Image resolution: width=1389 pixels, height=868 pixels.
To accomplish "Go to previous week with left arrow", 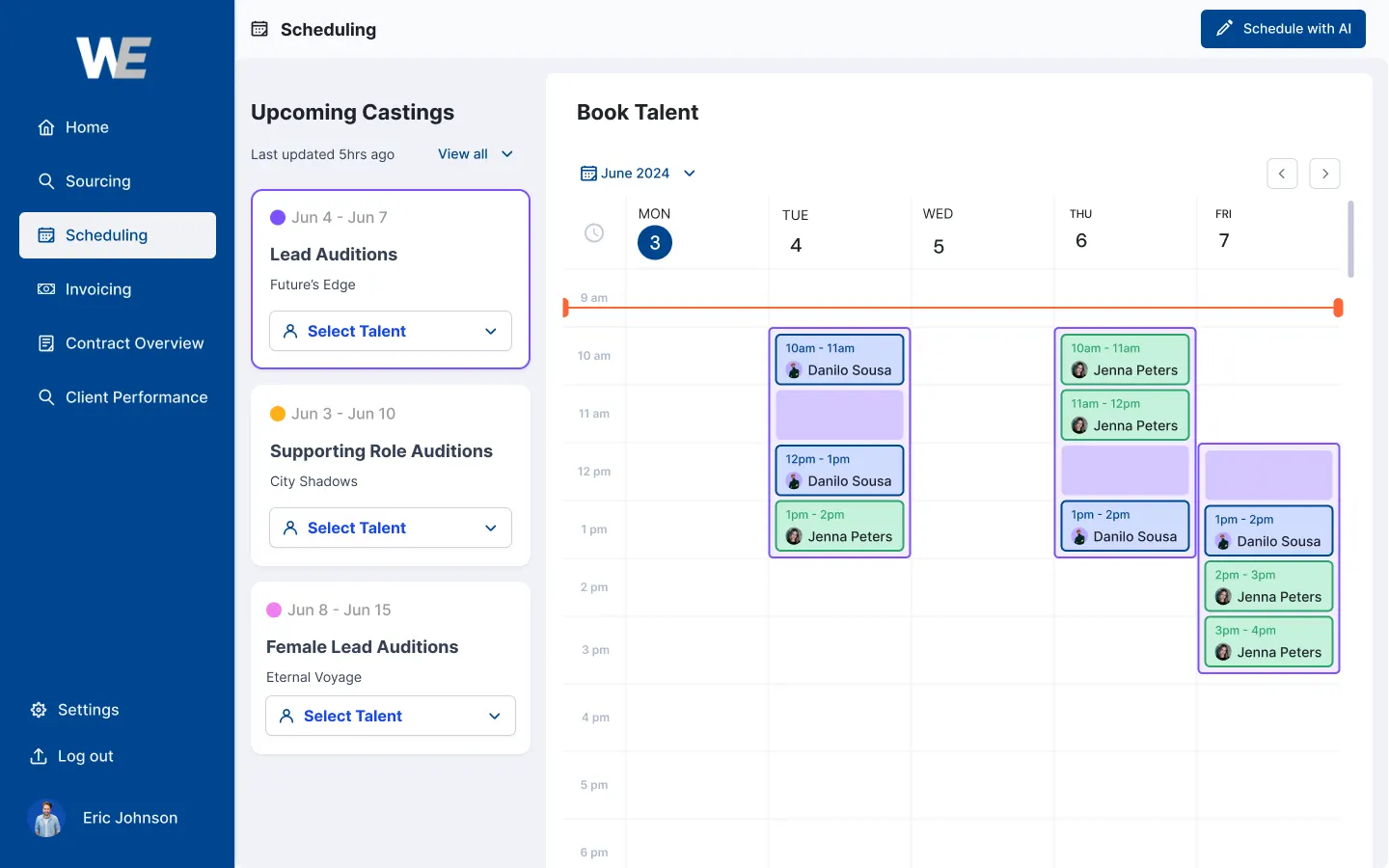I will click(x=1282, y=174).
